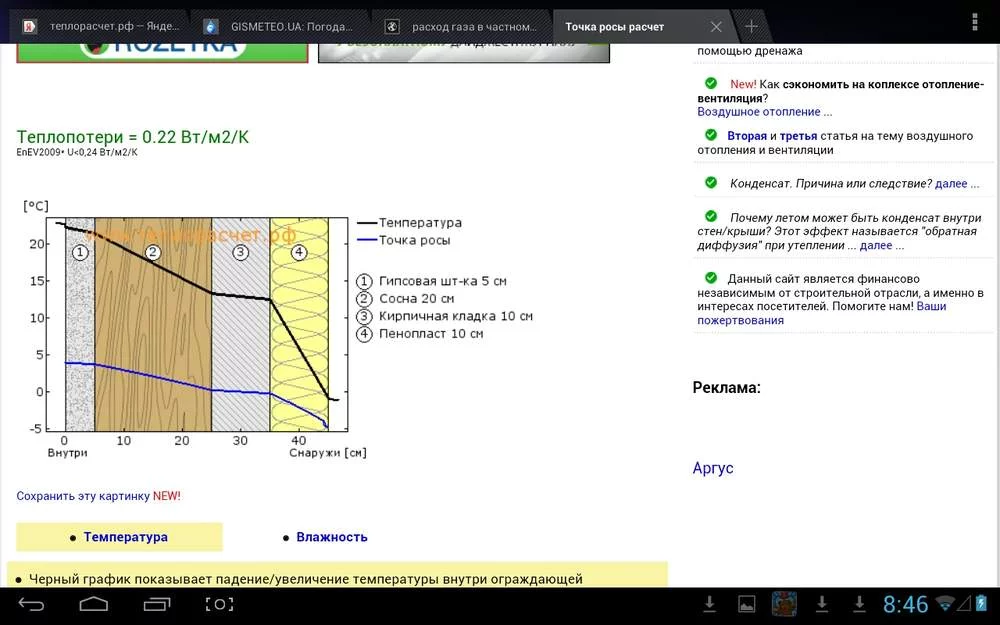
Task: Tap the Android back navigation button
Action: point(31,603)
